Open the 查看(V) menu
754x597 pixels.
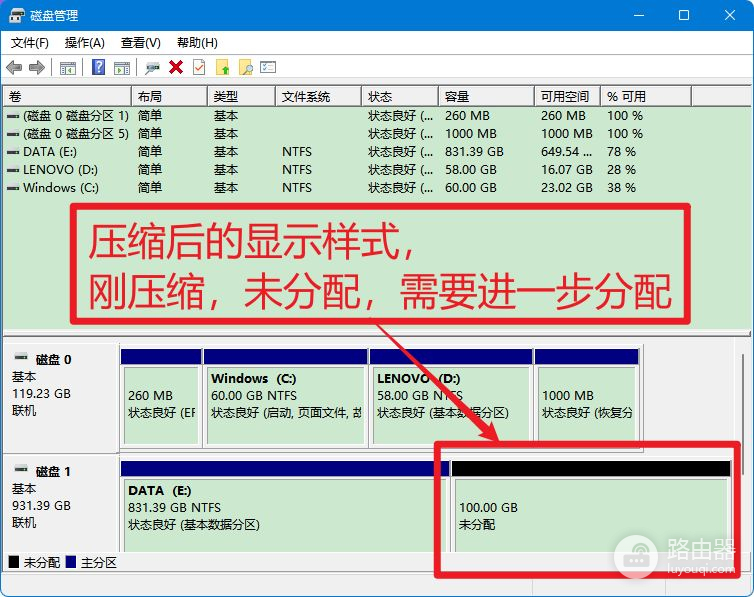click(141, 43)
